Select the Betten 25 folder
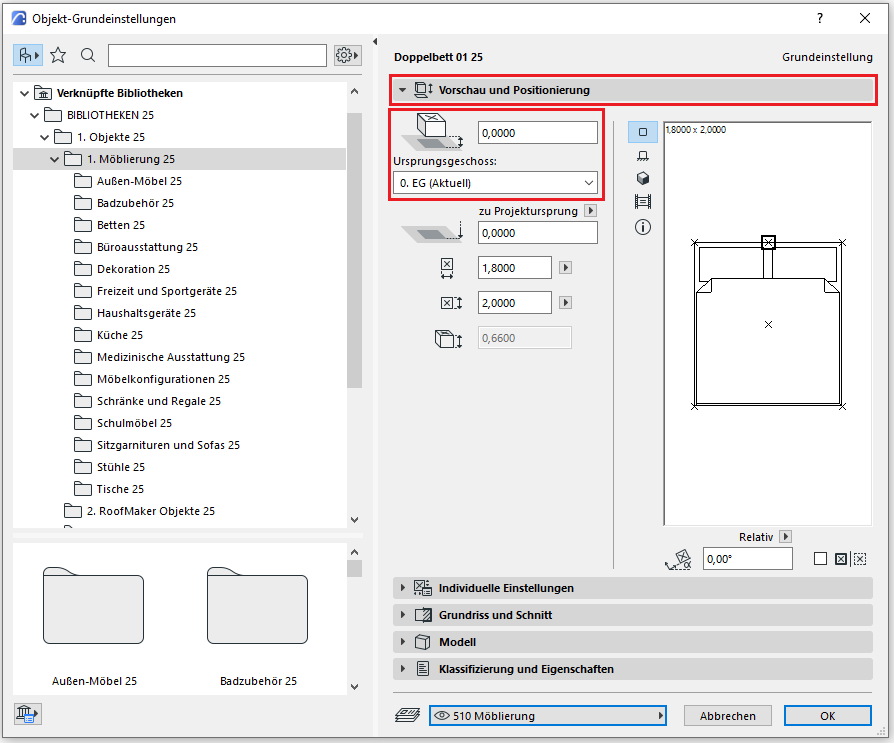The height and width of the screenshot is (743, 894). (x=120, y=225)
